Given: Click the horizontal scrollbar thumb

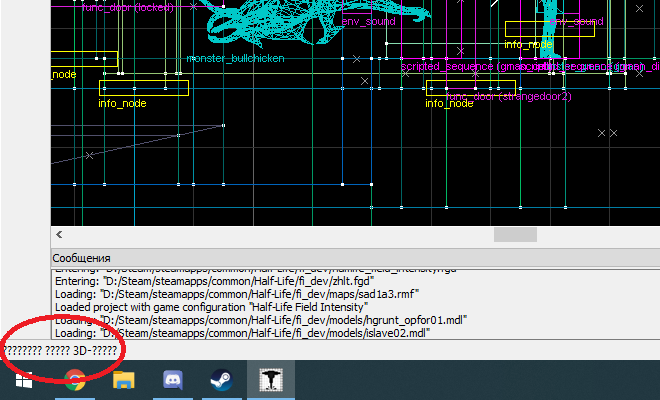Looking at the screenshot, I should [x=515, y=234].
